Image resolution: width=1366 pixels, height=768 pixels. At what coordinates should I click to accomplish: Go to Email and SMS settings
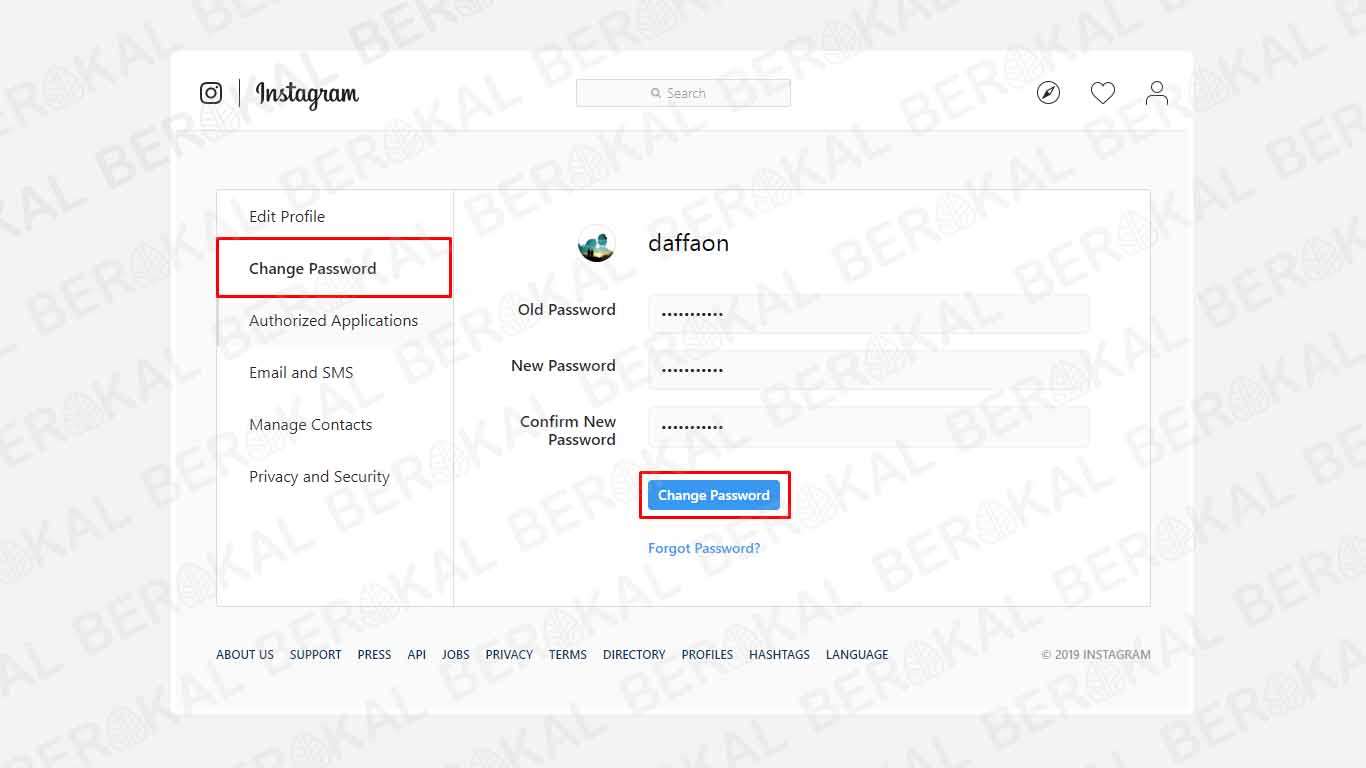(x=301, y=372)
